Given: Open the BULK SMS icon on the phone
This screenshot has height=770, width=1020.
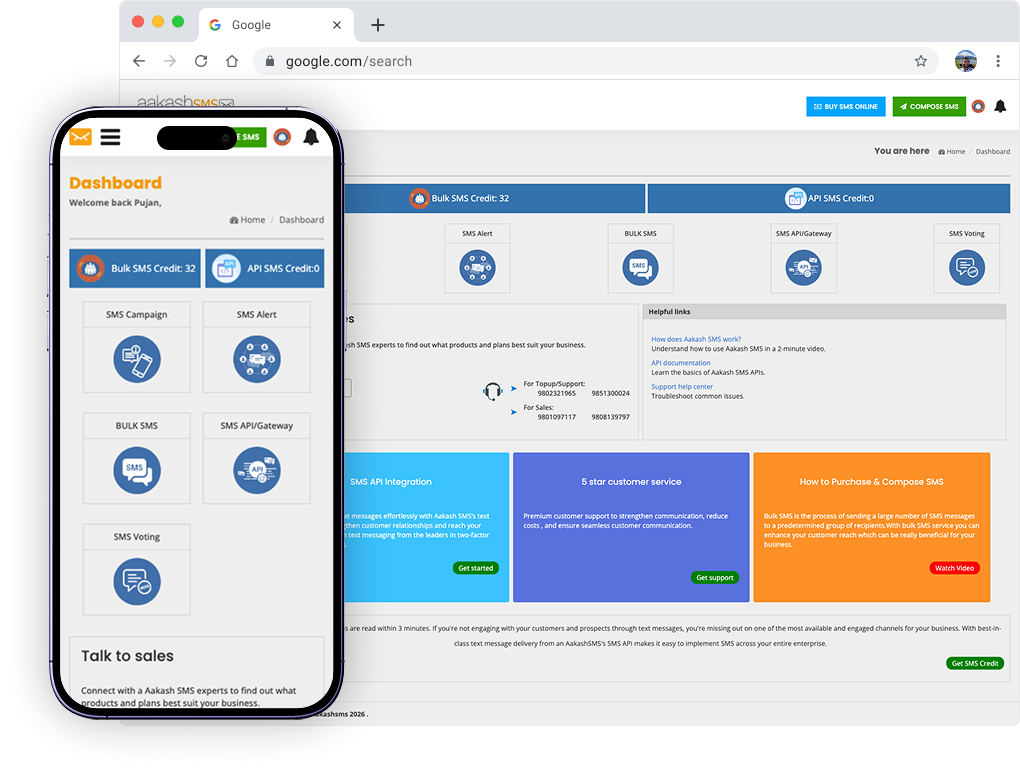Looking at the screenshot, I should 137,470.
